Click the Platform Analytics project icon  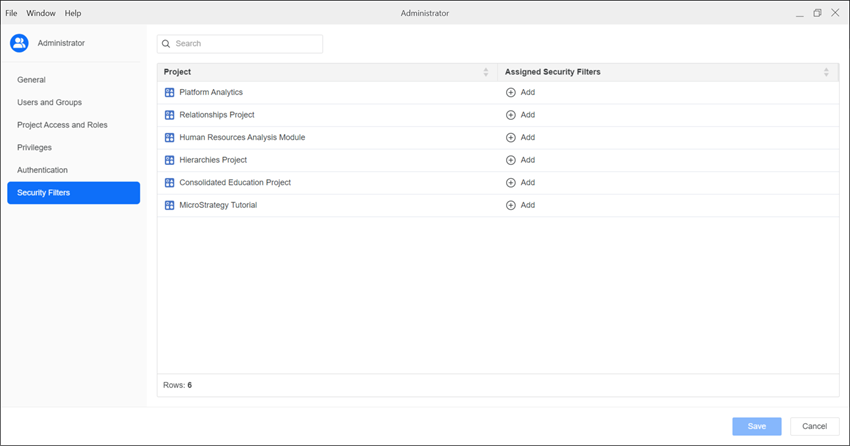(169, 93)
